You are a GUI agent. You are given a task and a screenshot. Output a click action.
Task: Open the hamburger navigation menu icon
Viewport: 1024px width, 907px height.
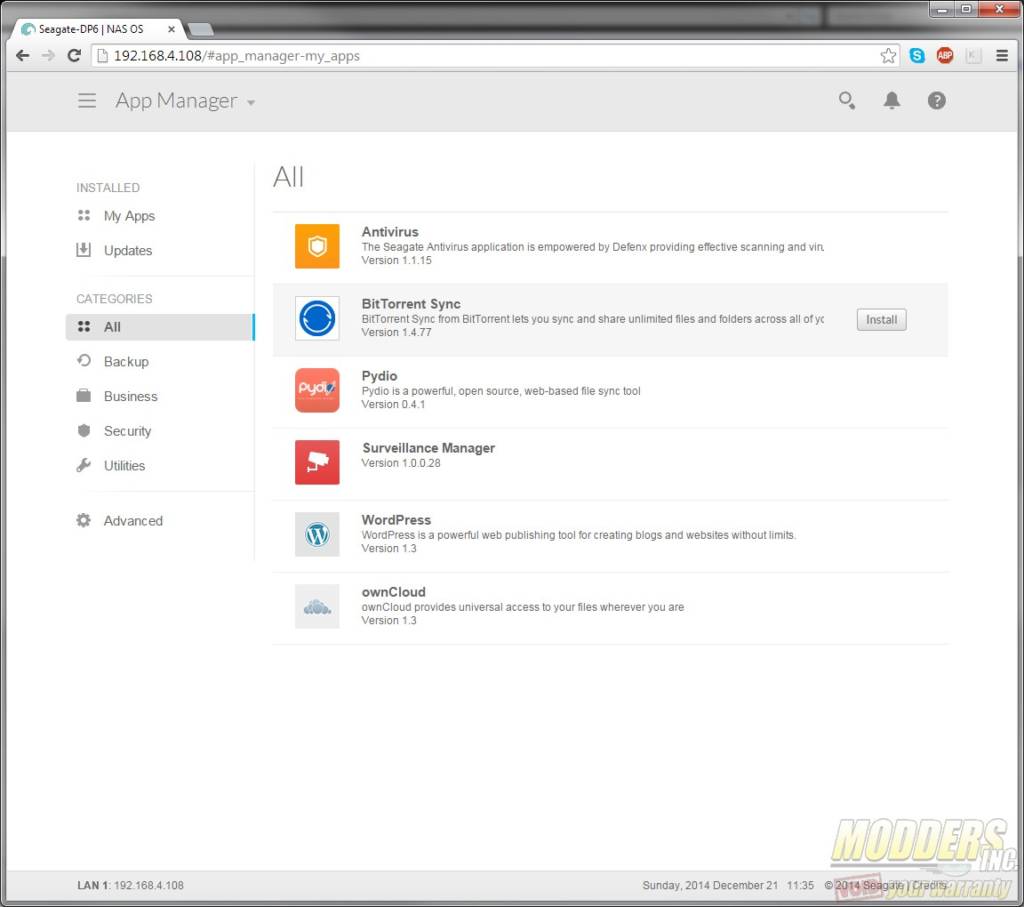click(87, 101)
